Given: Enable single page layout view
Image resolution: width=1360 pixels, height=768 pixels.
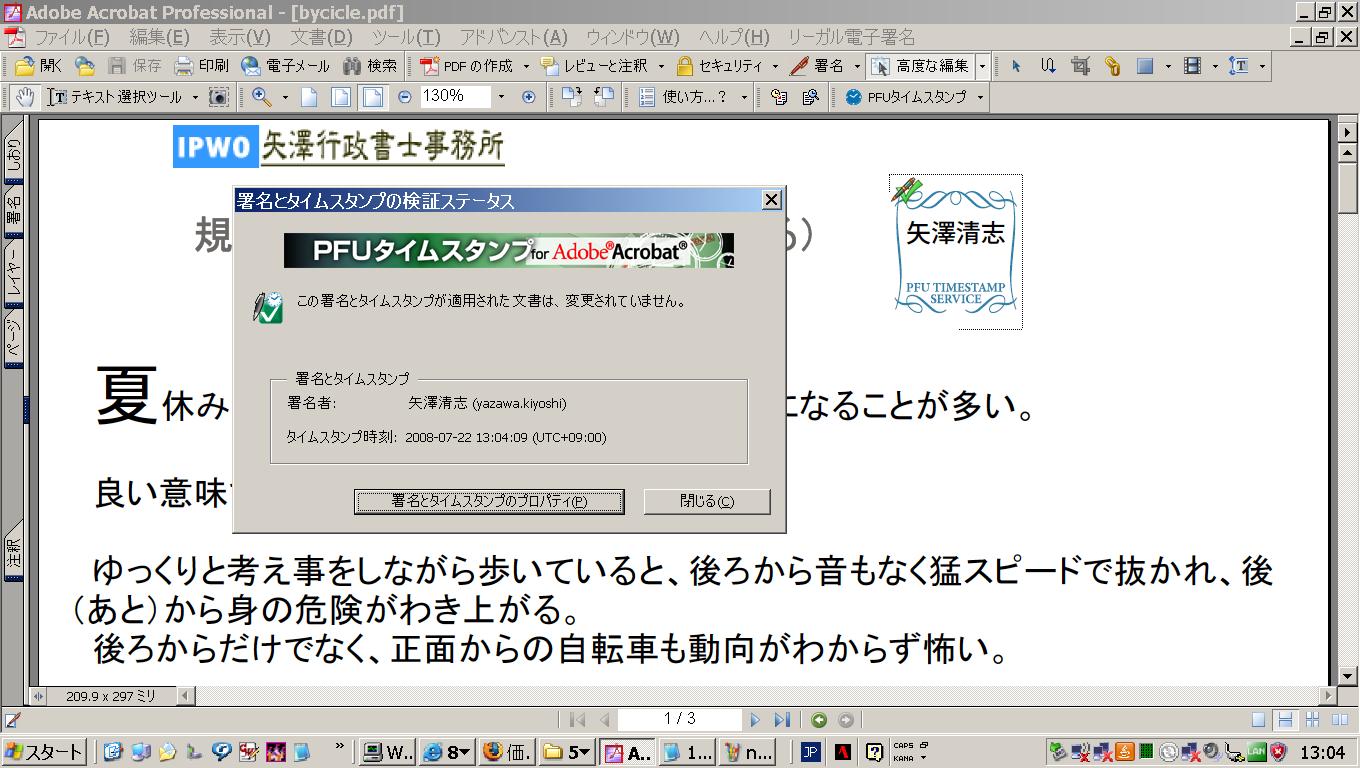Looking at the screenshot, I should tap(1259, 720).
